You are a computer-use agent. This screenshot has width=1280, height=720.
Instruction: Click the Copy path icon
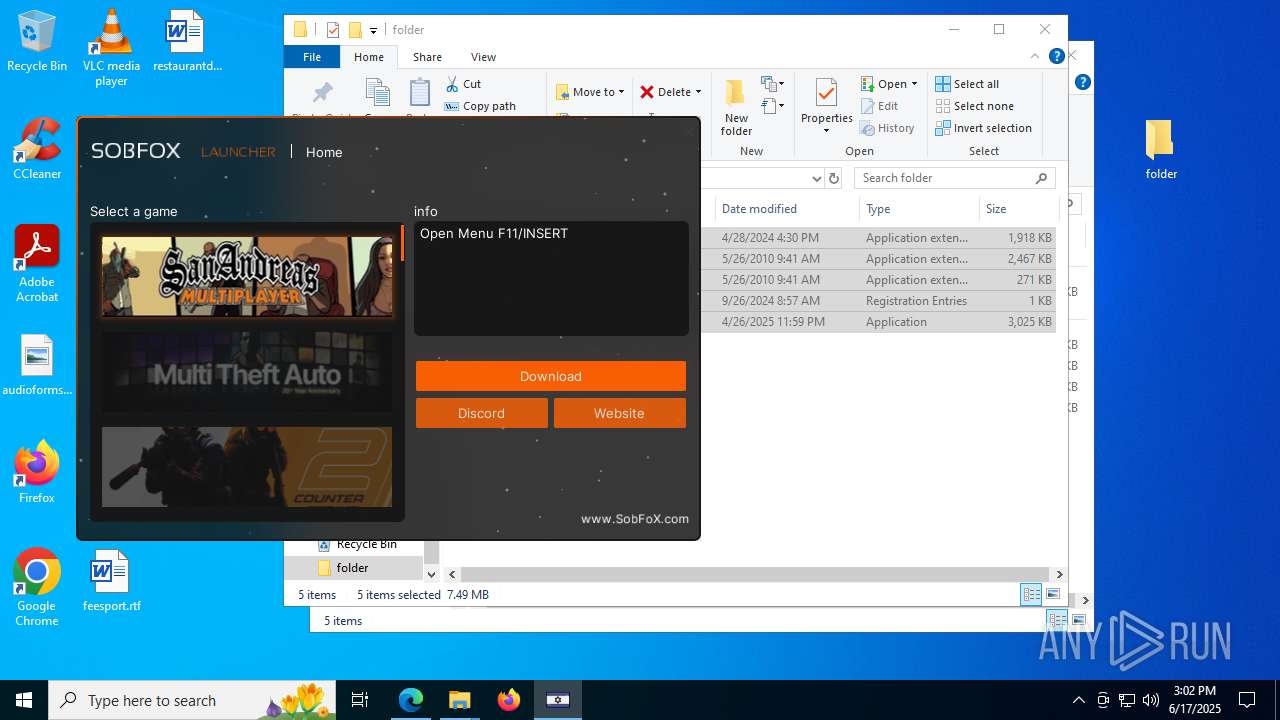(x=452, y=106)
